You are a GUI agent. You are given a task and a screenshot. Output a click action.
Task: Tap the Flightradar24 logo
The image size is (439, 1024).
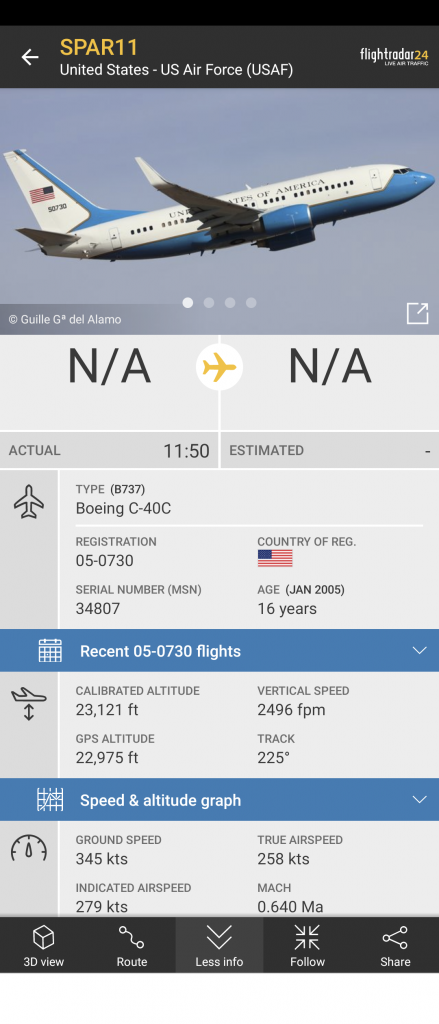click(x=394, y=57)
